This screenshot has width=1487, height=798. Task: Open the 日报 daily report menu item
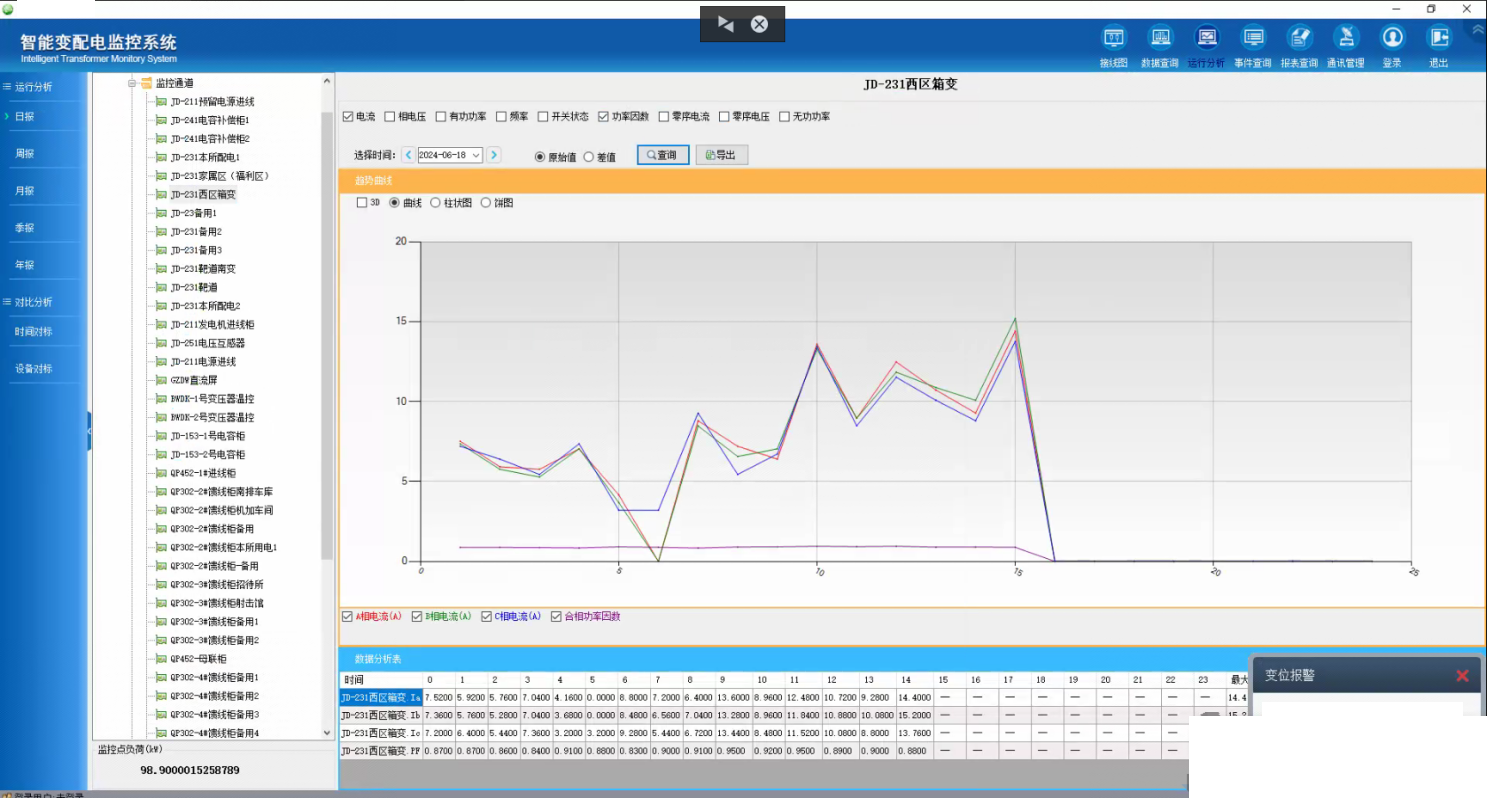coord(24,116)
